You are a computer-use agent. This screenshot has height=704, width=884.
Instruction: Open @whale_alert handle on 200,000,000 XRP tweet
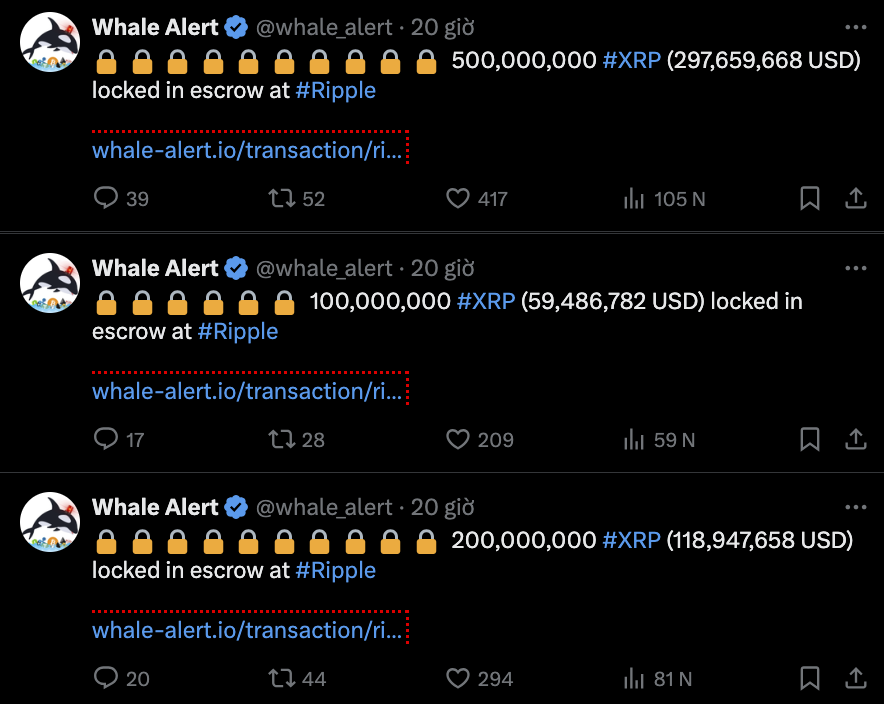pyautogui.click(x=324, y=508)
